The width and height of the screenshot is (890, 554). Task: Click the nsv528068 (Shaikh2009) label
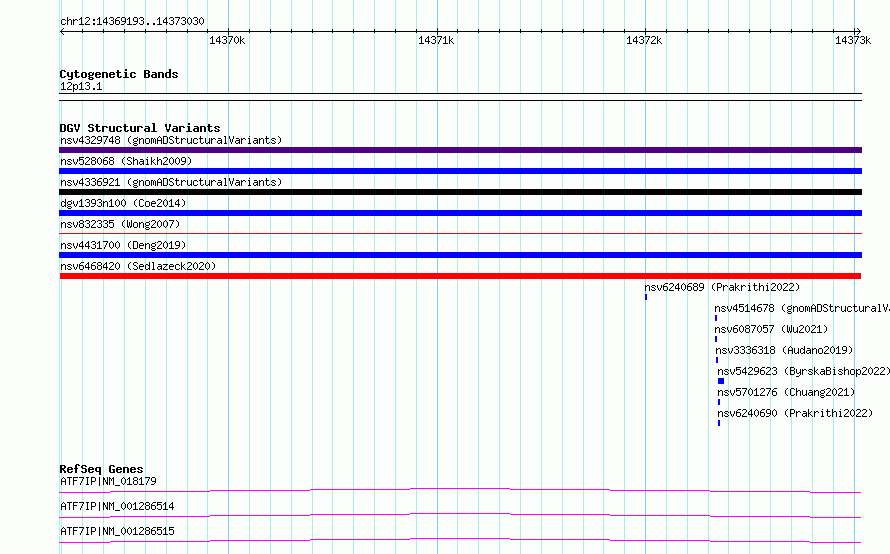[126, 161]
